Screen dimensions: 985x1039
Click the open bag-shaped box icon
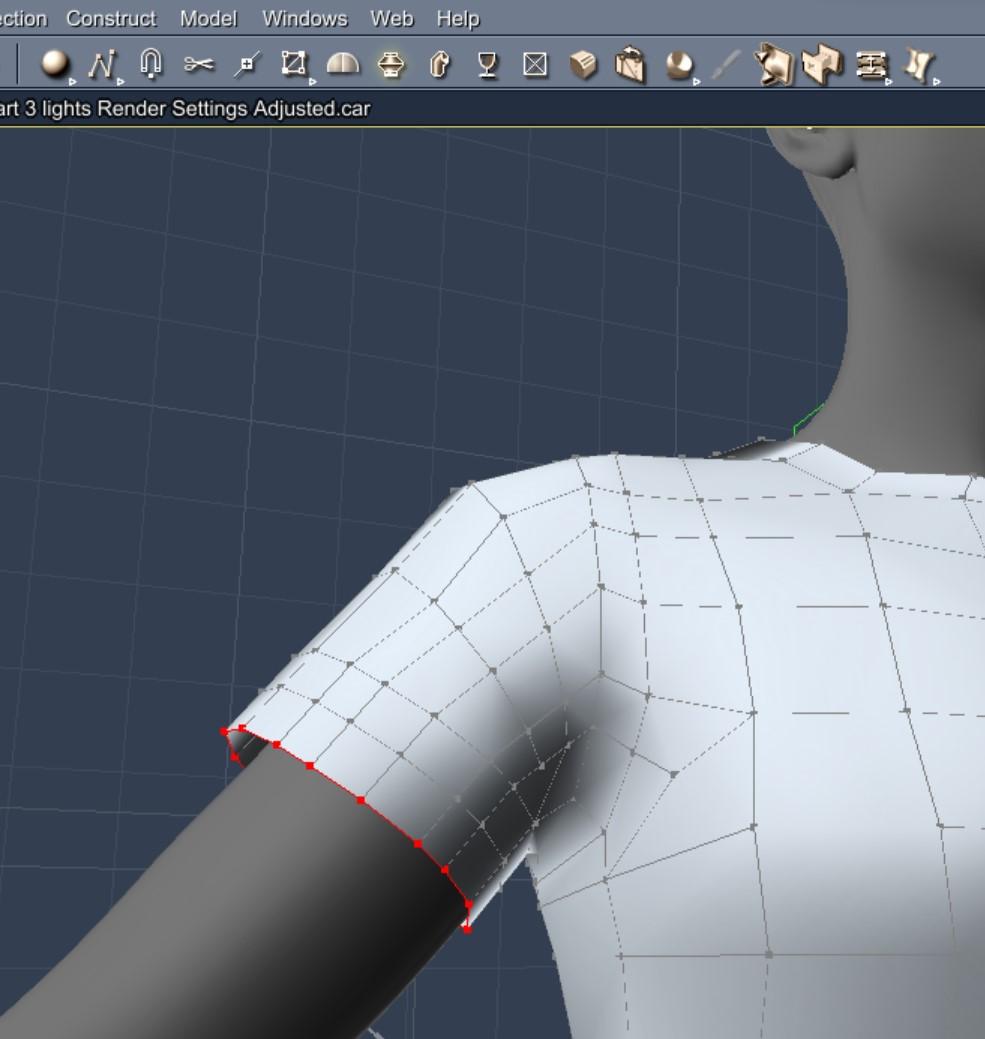[x=630, y=64]
